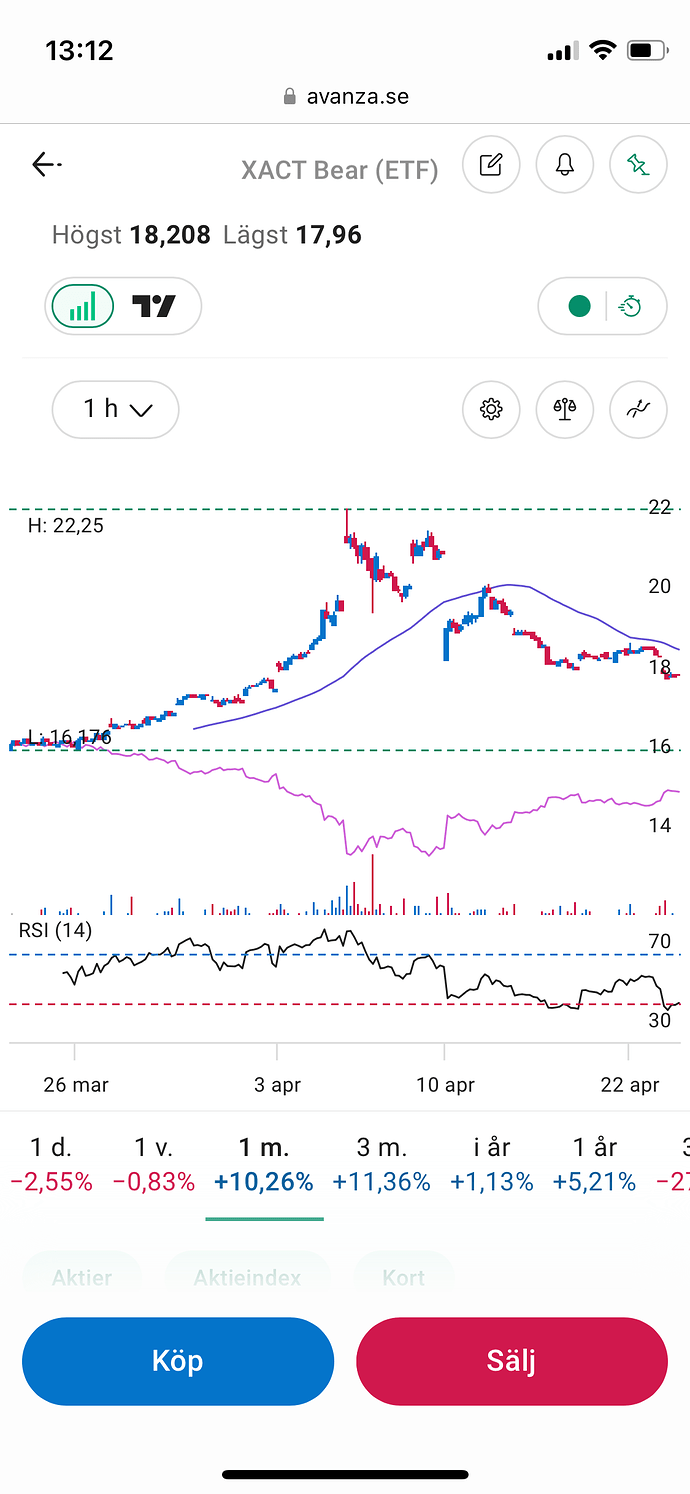Tap the XACT Bear (ETF) title
This screenshot has height=1494, width=690.
(340, 171)
